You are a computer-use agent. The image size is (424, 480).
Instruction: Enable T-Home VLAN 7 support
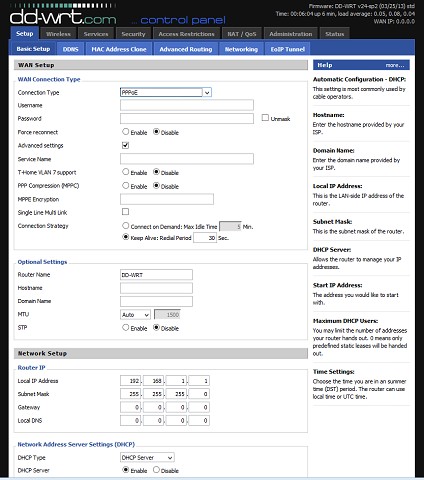(125, 172)
